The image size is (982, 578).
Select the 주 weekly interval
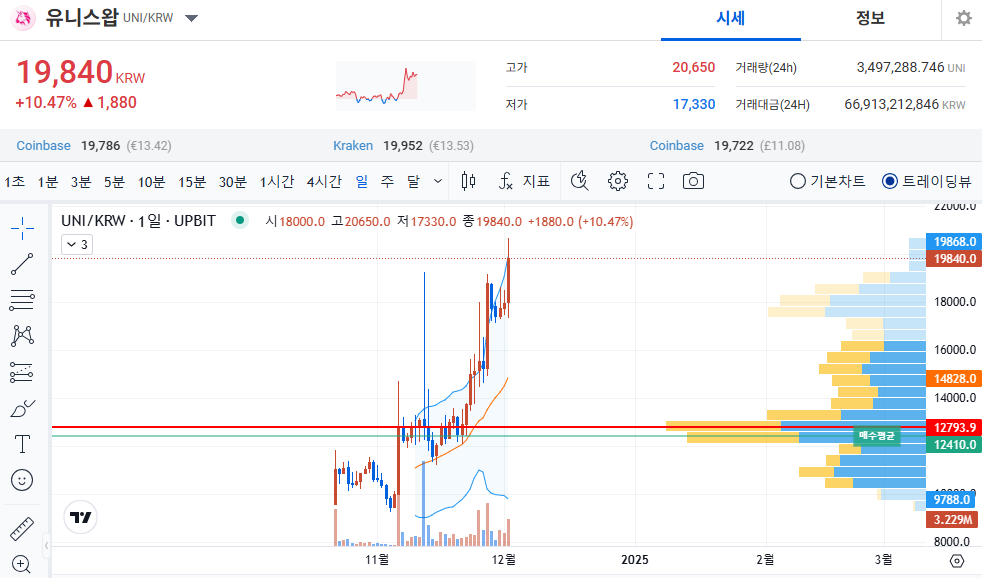point(388,182)
